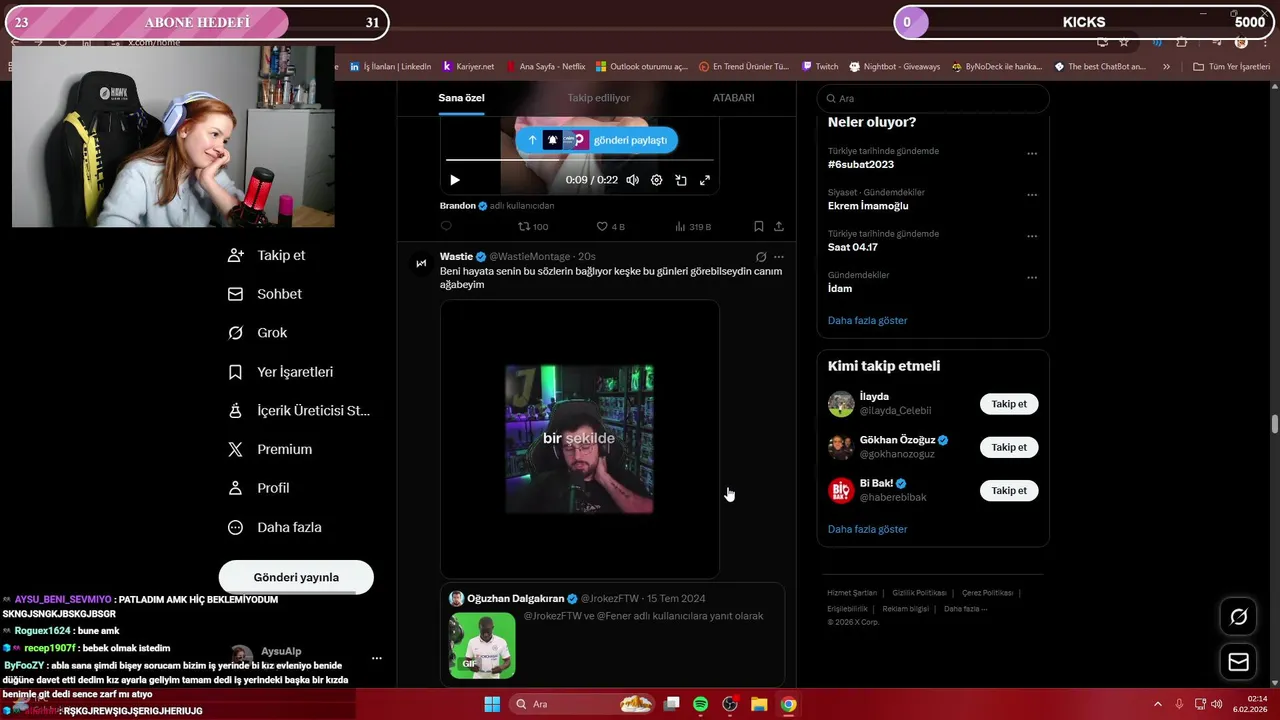
Task: Open Profil person icon in sidebar
Action: tap(236, 488)
